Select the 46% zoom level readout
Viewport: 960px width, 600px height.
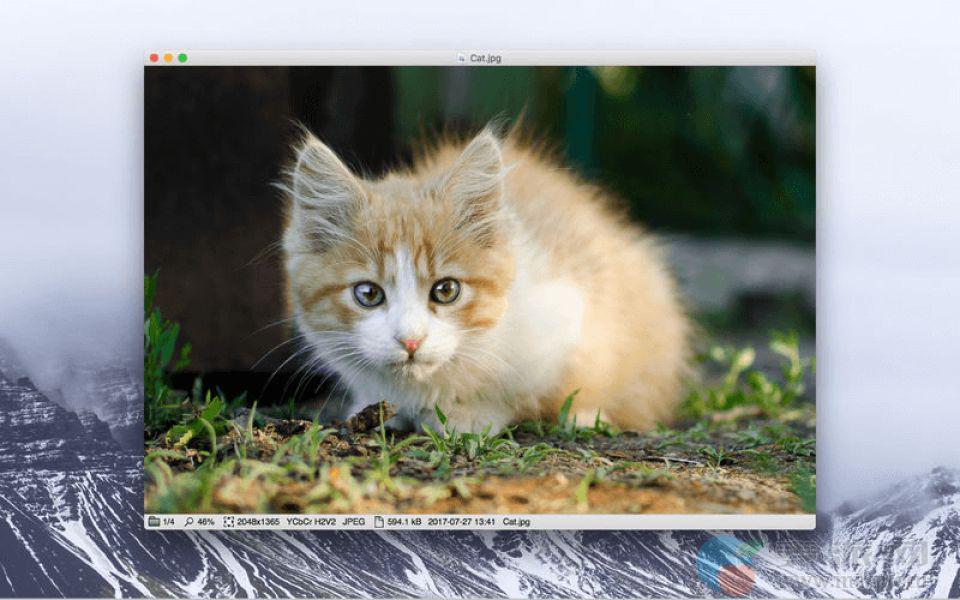(205, 522)
